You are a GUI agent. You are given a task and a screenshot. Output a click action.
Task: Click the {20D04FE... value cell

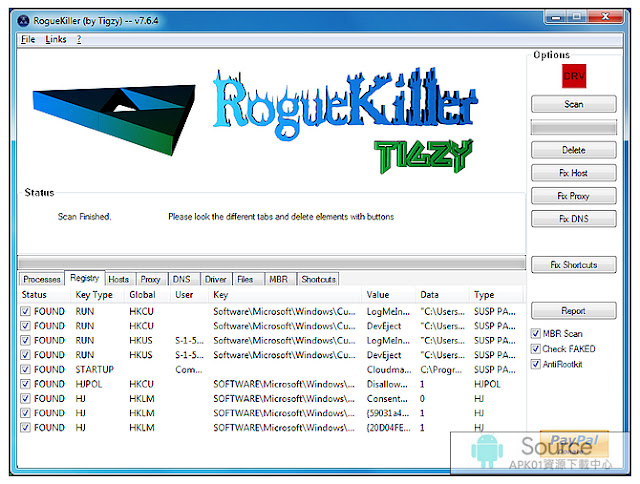388,428
